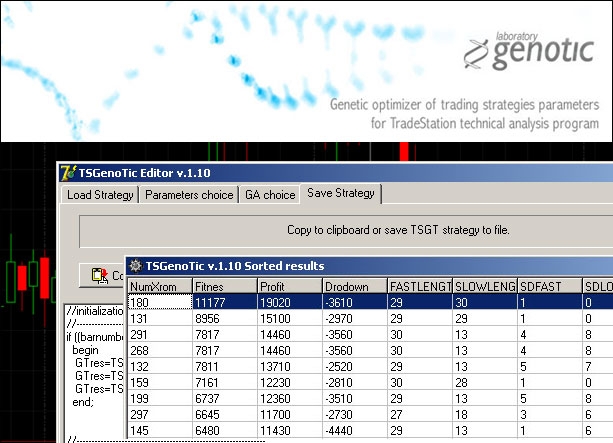The height and width of the screenshot is (443, 613).
Task: Click Fitnes value 6480
Action: 207,431
